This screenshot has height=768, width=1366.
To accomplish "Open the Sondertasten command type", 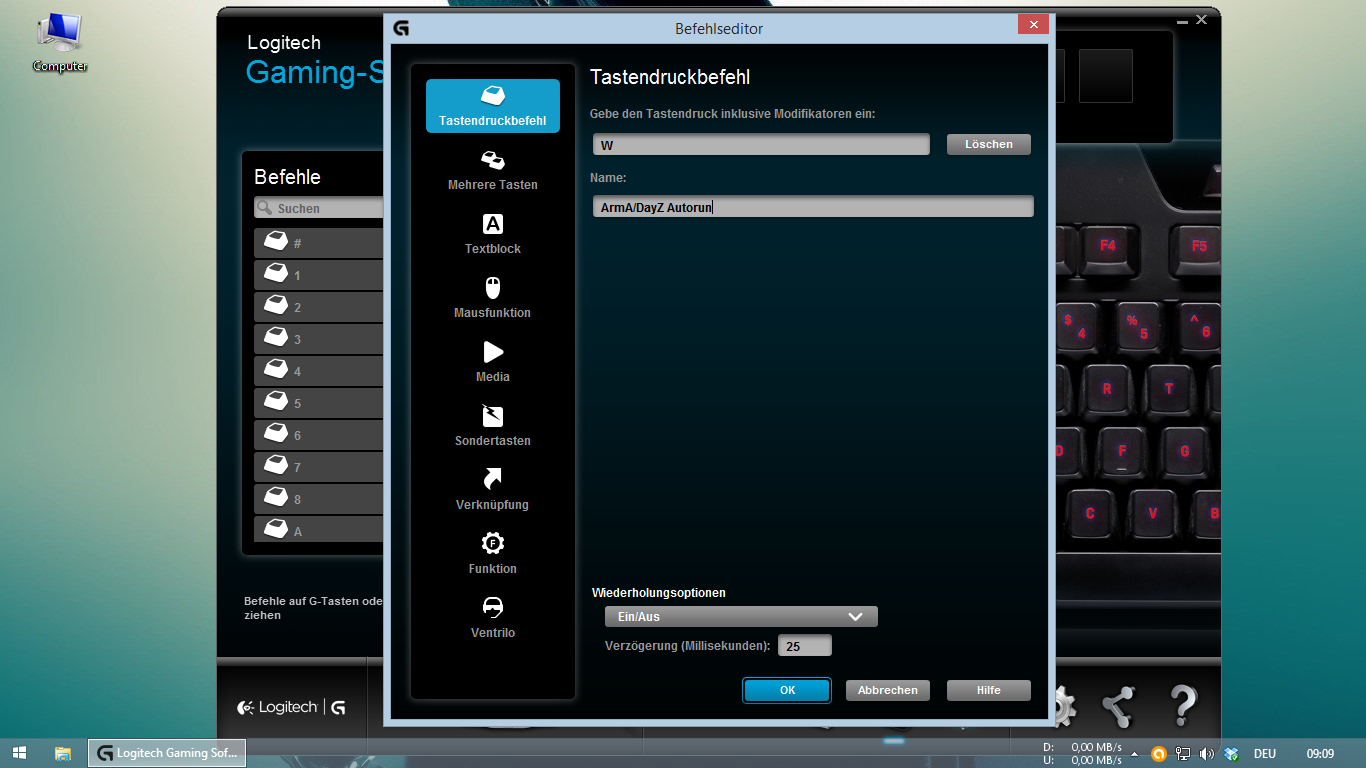I will 493,426.
